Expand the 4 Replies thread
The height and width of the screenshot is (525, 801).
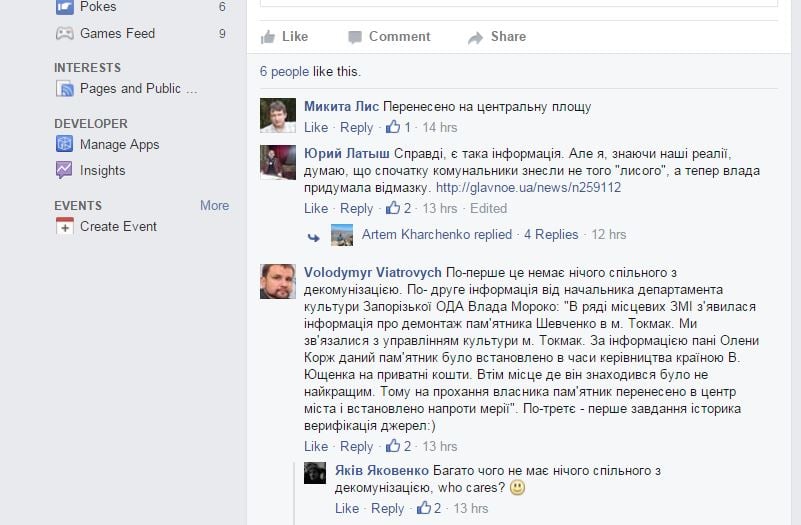[x=551, y=234]
